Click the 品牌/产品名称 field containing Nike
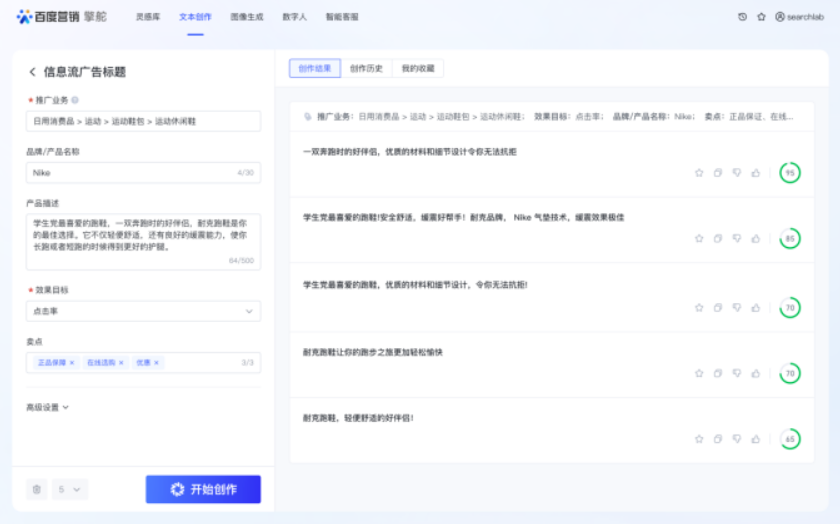 [x=130, y=173]
